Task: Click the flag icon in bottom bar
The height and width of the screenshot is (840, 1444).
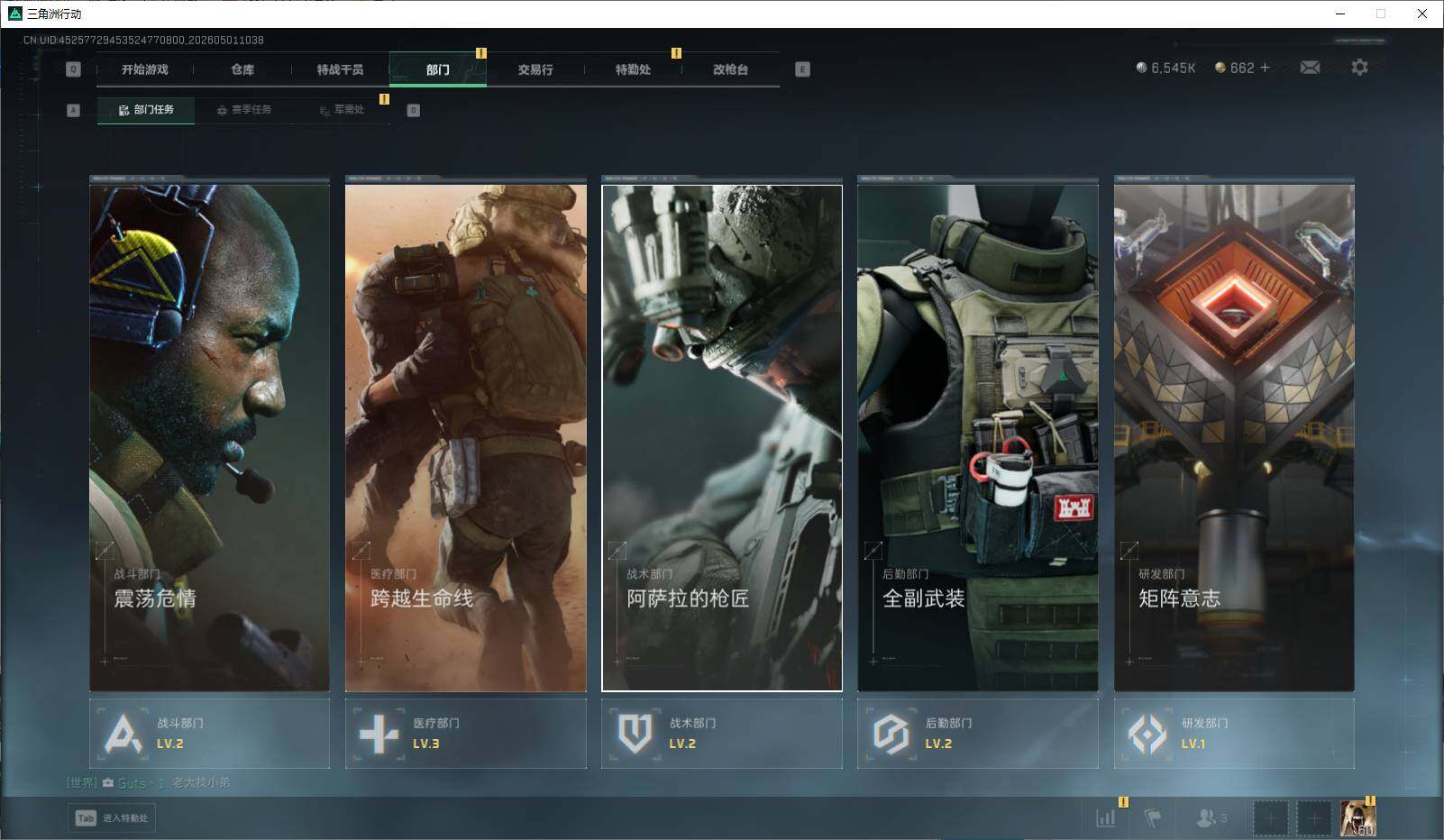Action: [x=1152, y=817]
